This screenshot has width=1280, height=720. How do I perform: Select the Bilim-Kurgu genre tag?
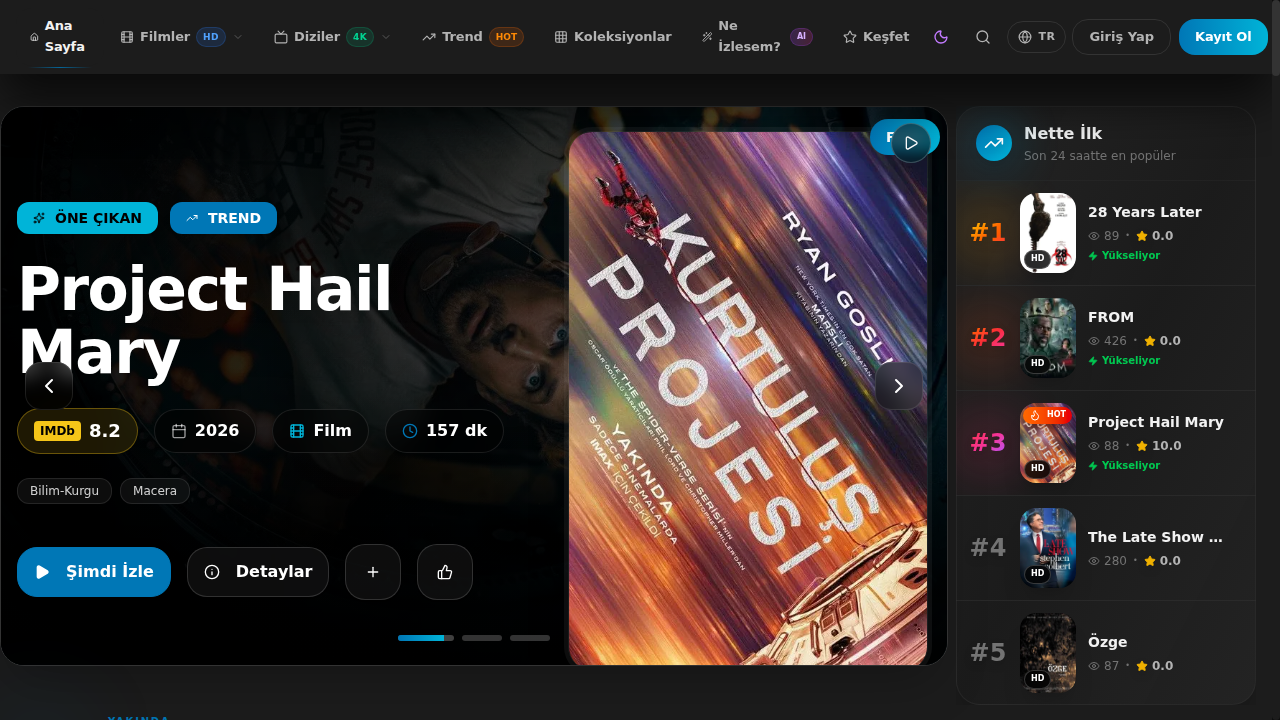pyautogui.click(x=64, y=491)
